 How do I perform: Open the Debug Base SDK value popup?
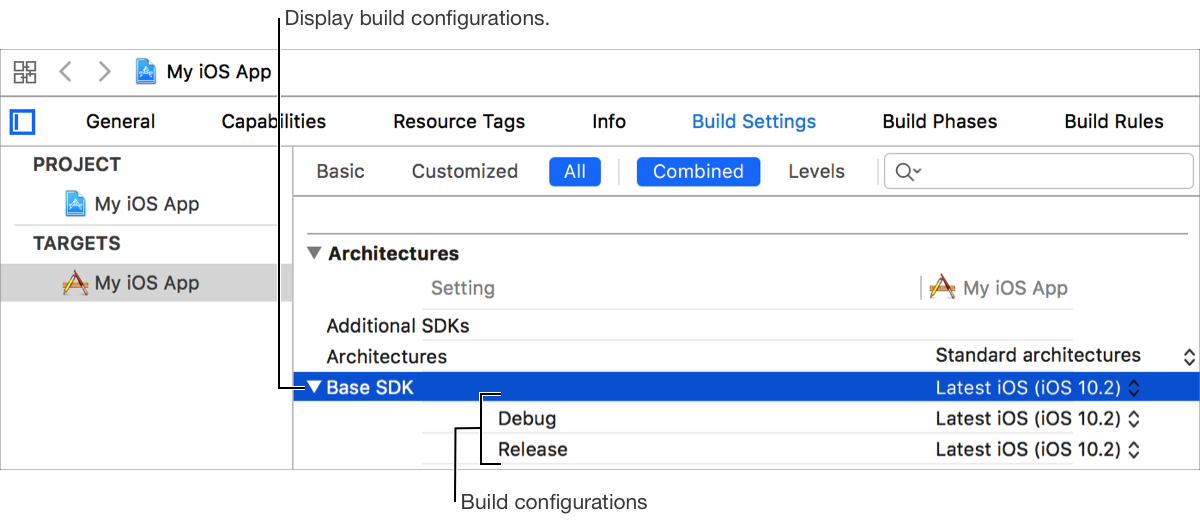tap(1038, 419)
